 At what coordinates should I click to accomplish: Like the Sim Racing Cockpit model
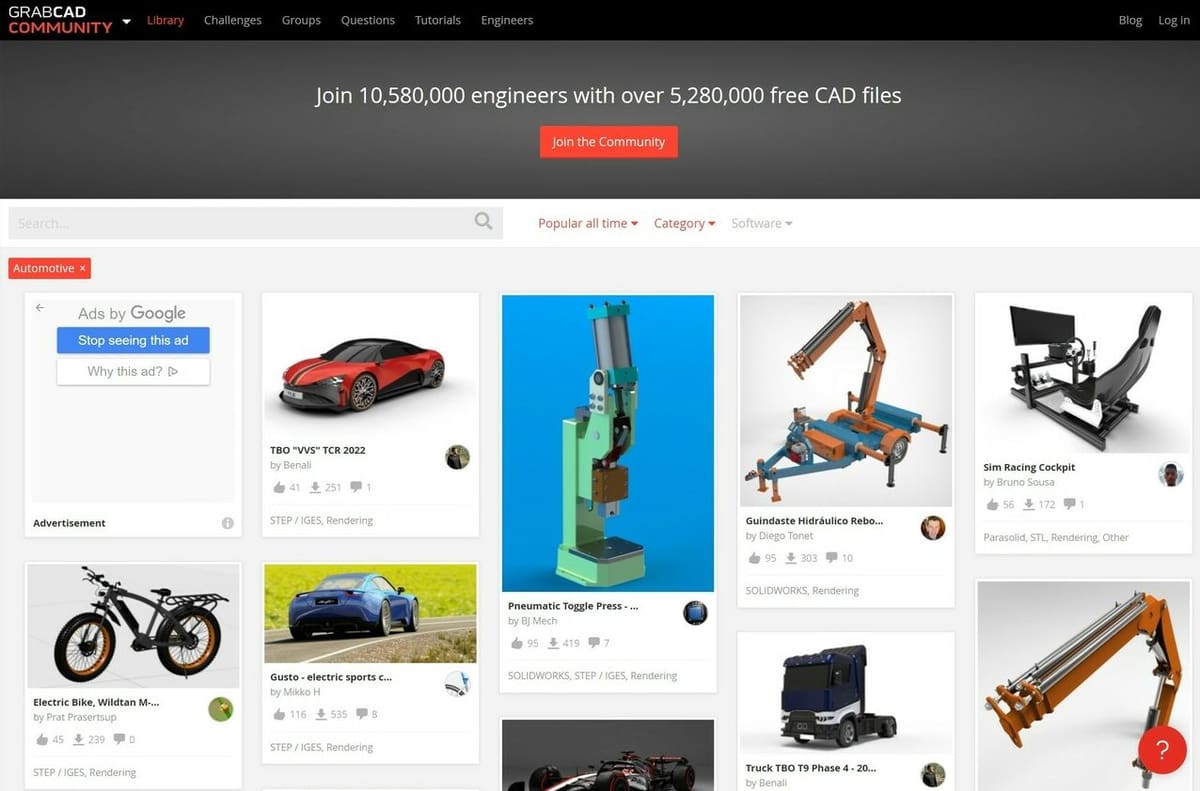click(x=993, y=505)
